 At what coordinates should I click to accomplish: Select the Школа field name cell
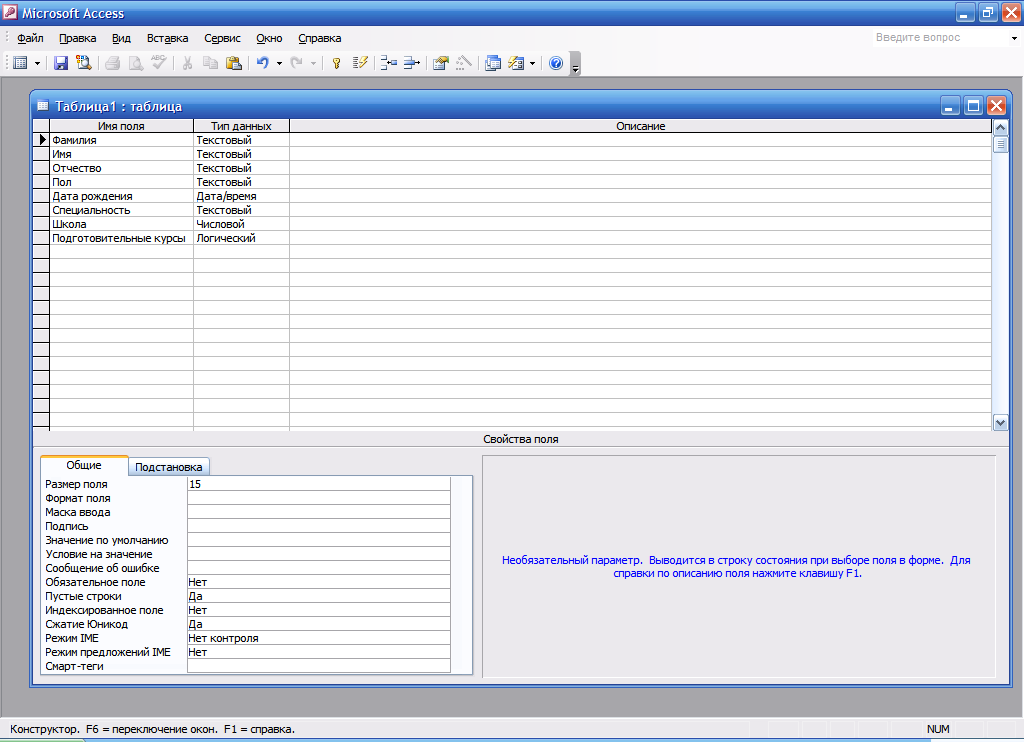click(121, 224)
